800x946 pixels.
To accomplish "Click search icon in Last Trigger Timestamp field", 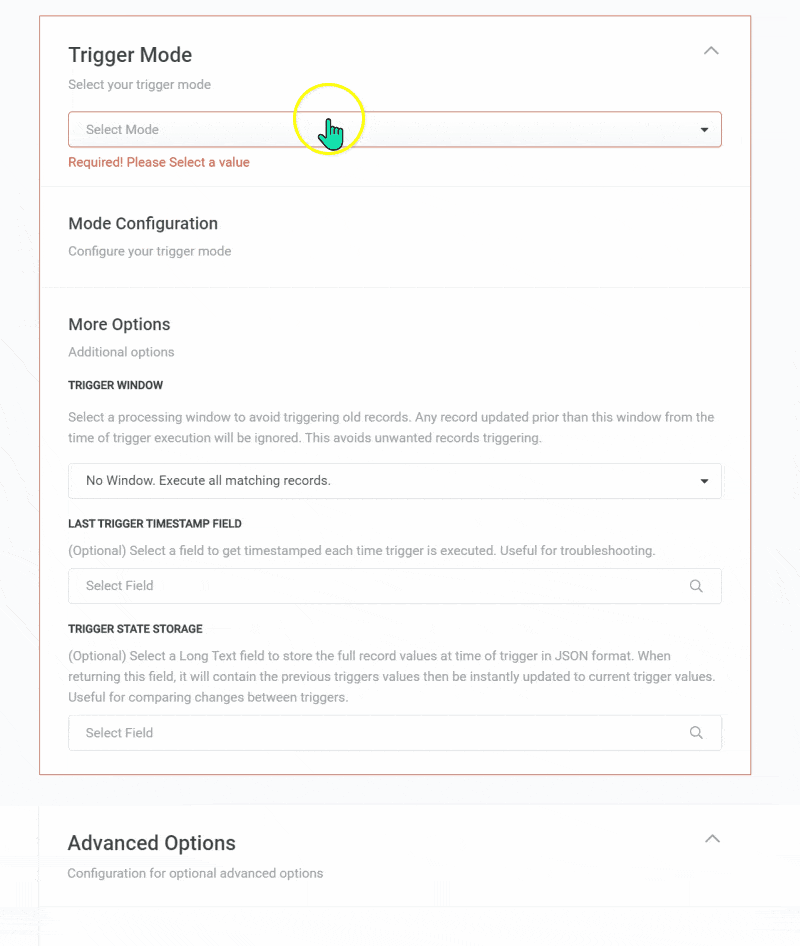I will (x=696, y=586).
